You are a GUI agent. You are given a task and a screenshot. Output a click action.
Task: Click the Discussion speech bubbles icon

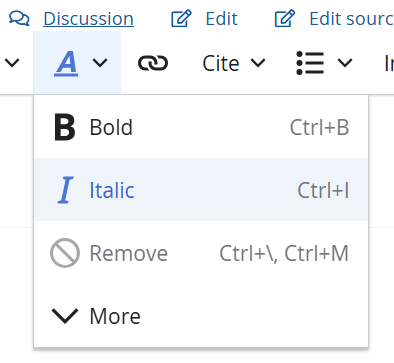tap(19, 18)
